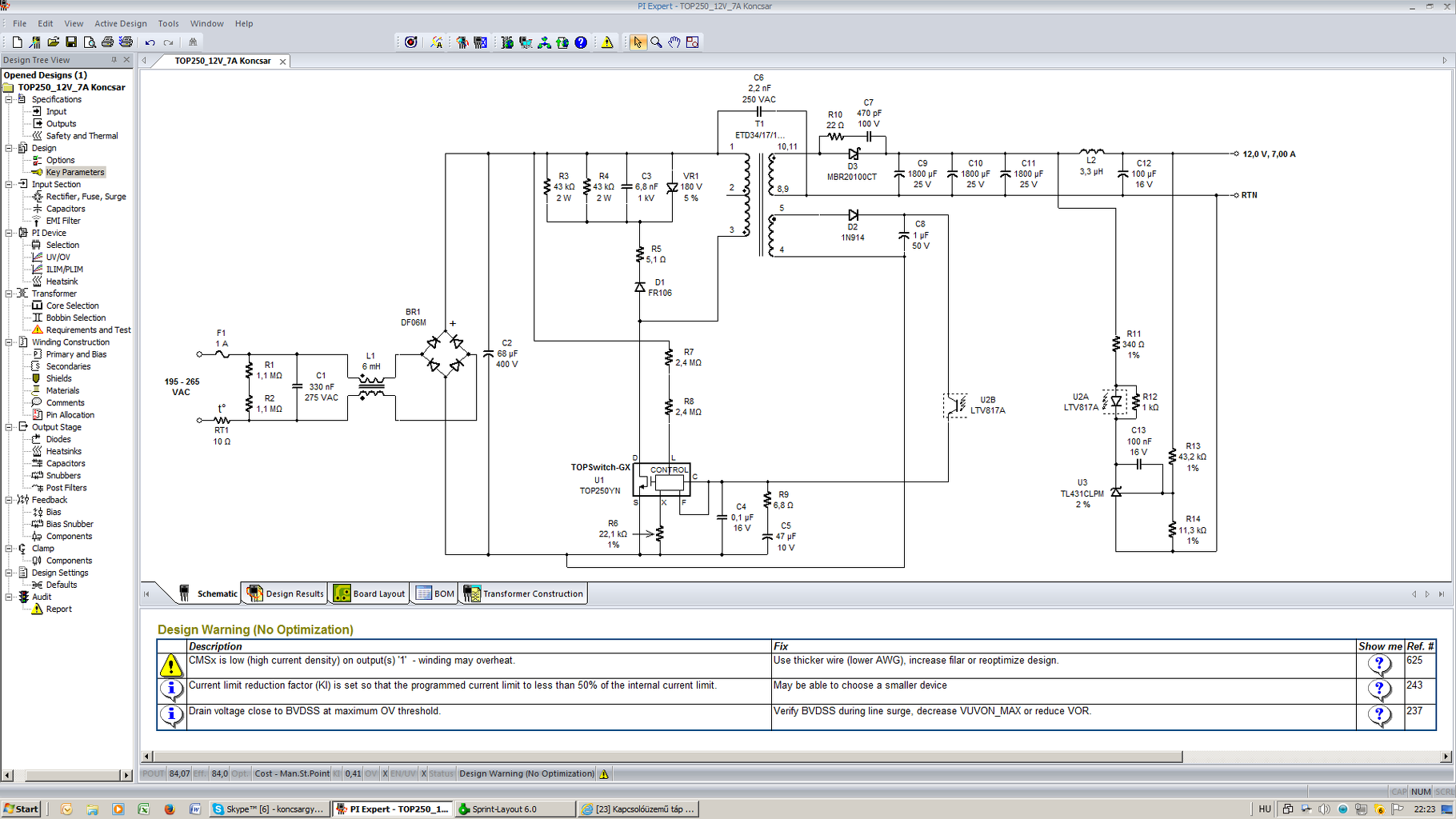Open the Audit Report tree item
The image size is (1456, 819).
point(58,609)
